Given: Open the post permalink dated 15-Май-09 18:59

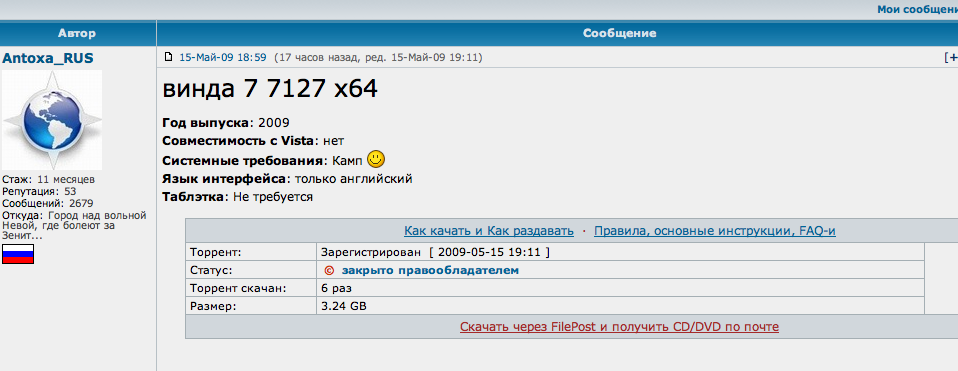Looking at the screenshot, I should tap(222, 57).
